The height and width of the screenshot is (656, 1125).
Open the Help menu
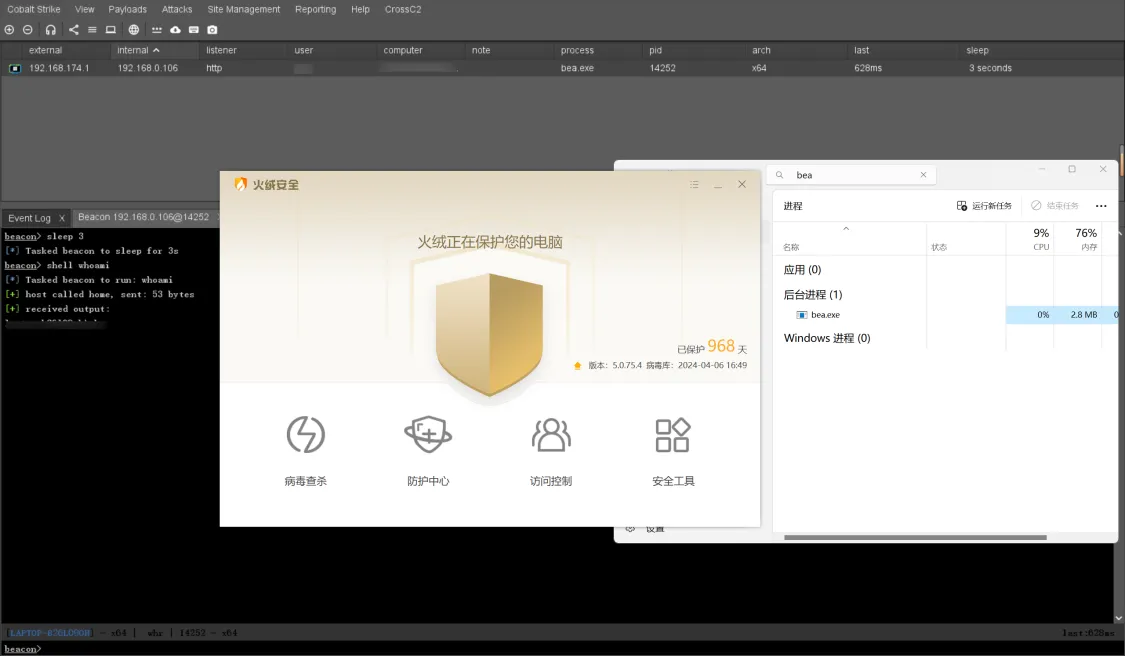click(x=360, y=9)
